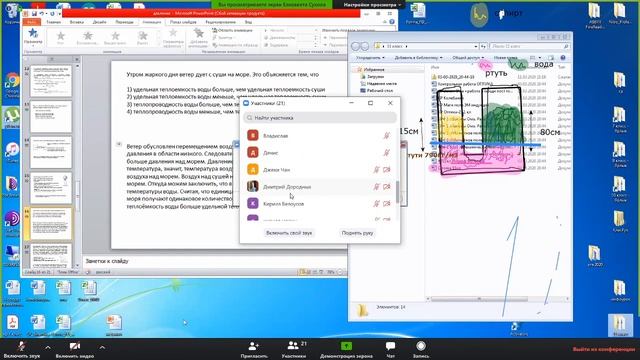Screen dimensions: 640x360
Task: Open Effect Options (Параметры эффектов) in ribbon
Action: pyautogui.click(x=173, y=38)
